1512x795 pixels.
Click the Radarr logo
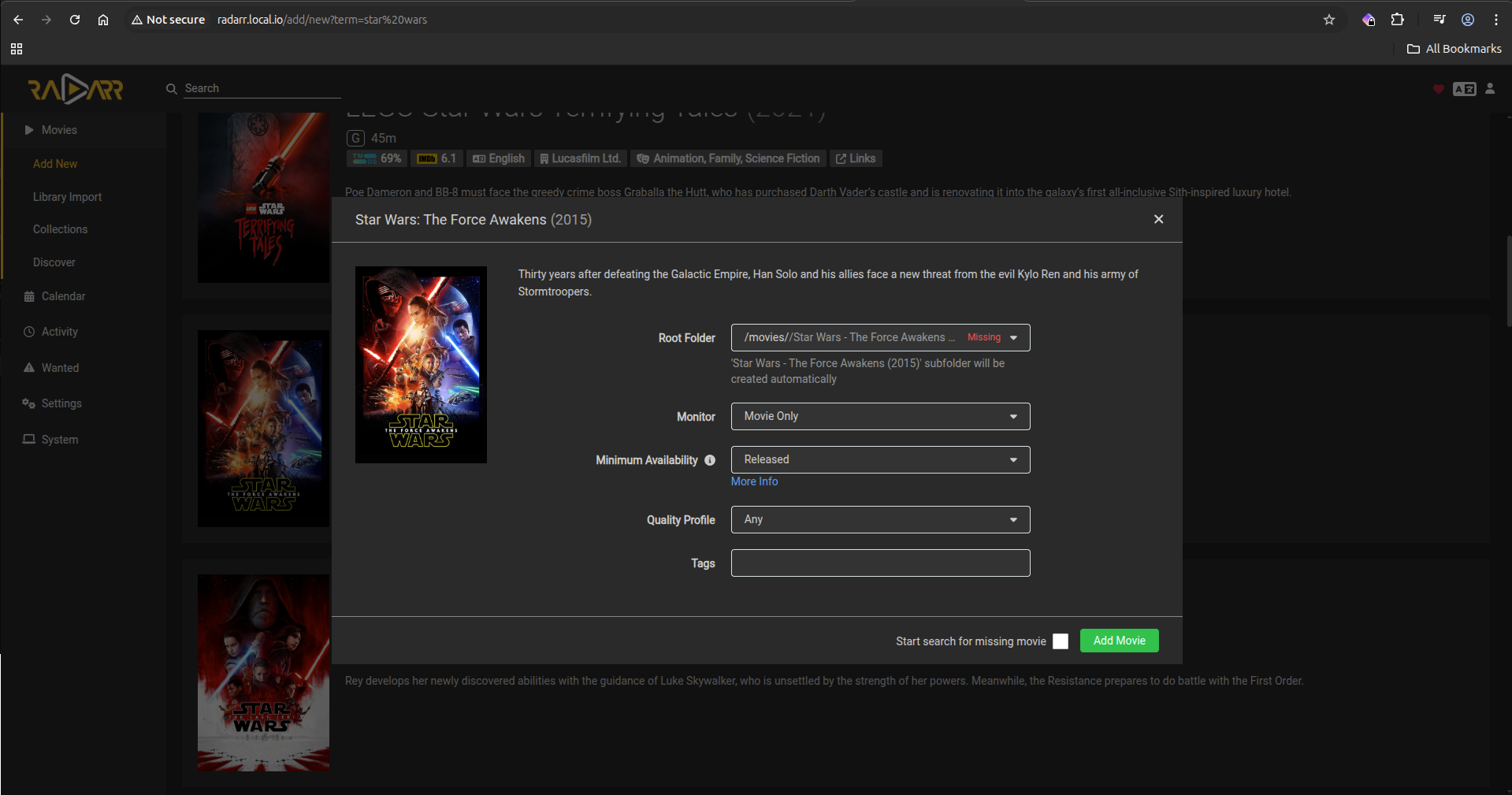pos(76,89)
